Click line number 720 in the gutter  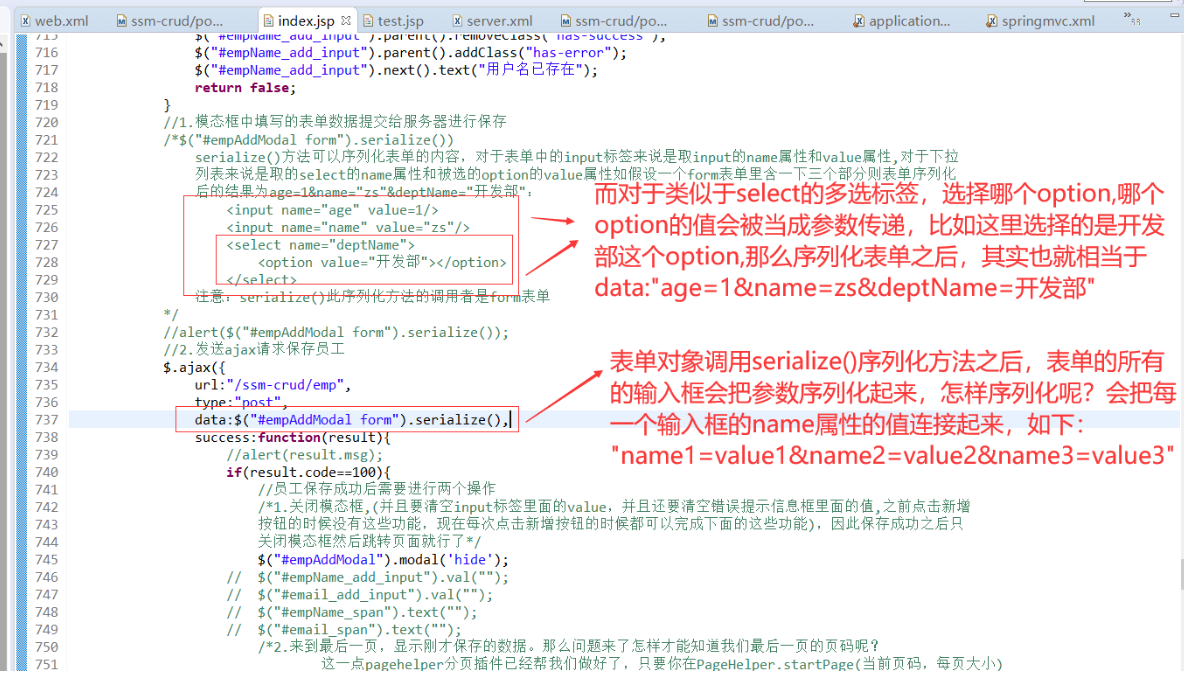(x=46, y=122)
